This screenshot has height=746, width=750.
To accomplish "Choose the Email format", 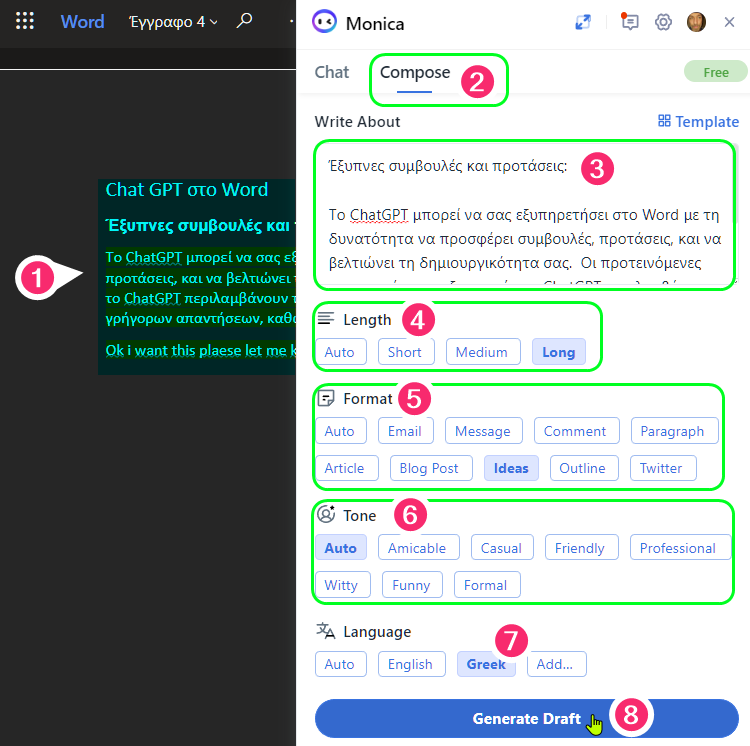I will (405, 431).
